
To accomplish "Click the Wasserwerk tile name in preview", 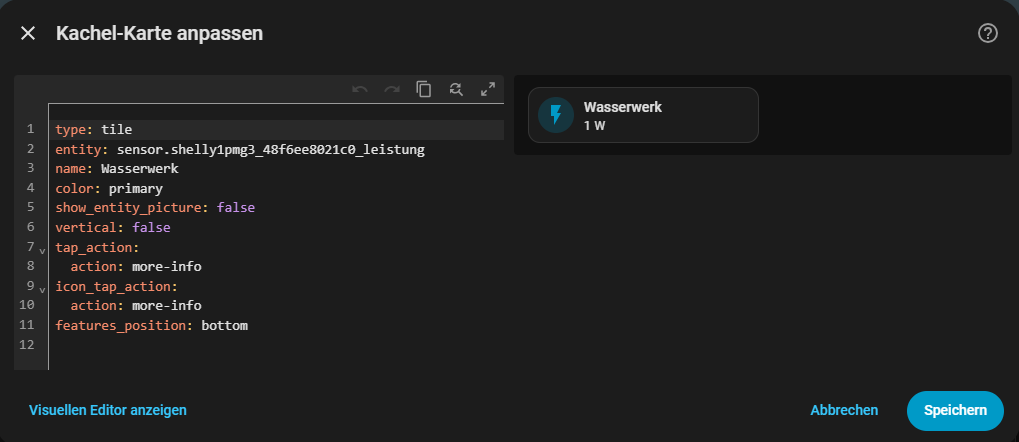I will [622, 107].
